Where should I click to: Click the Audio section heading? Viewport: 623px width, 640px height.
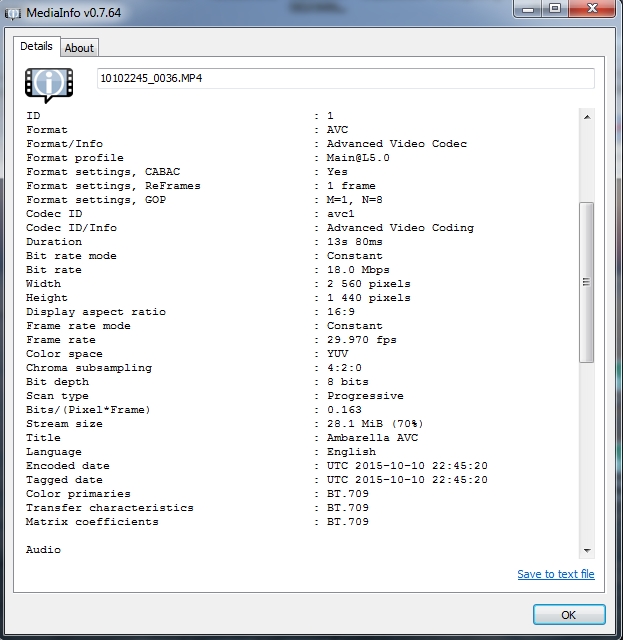point(43,550)
